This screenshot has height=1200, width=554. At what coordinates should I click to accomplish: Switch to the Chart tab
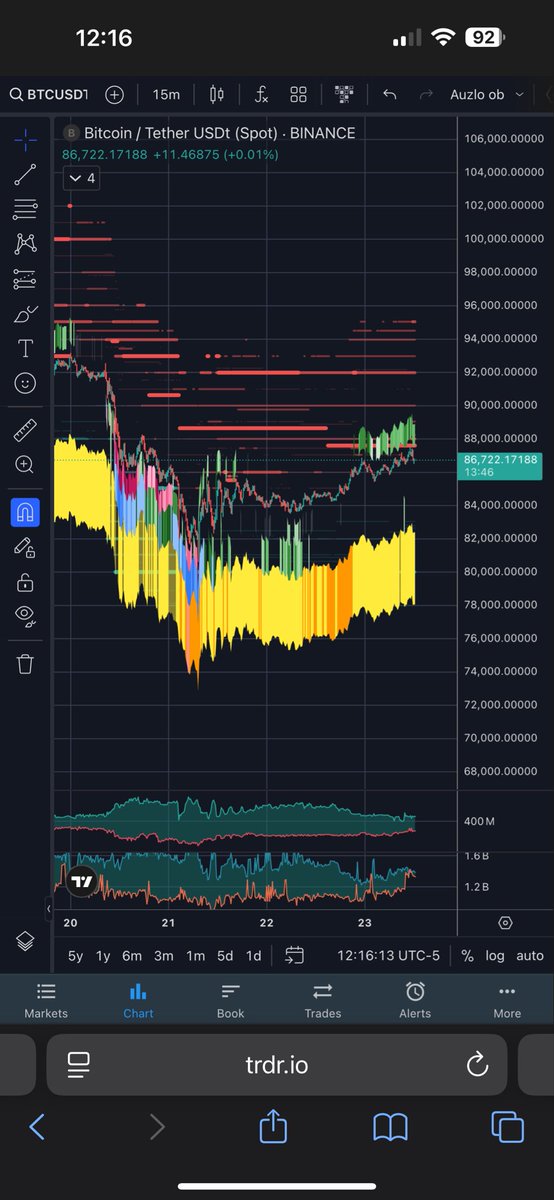(x=138, y=1000)
